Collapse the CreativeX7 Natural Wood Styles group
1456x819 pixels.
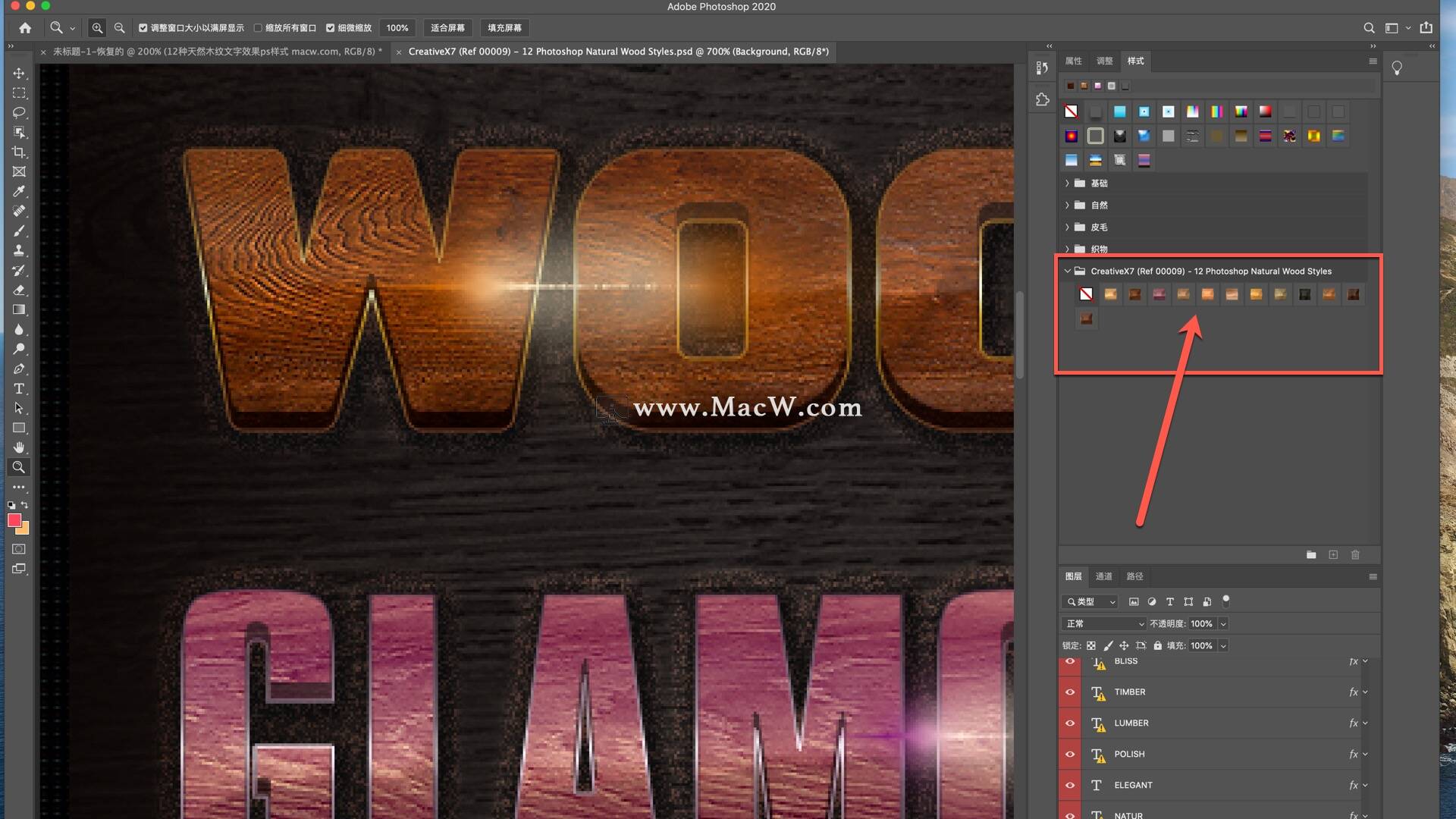1067,271
